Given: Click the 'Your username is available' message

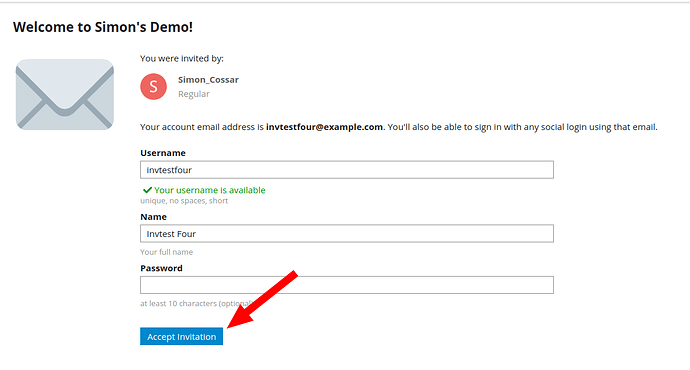Looking at the screenshot, I should [209, 190].
